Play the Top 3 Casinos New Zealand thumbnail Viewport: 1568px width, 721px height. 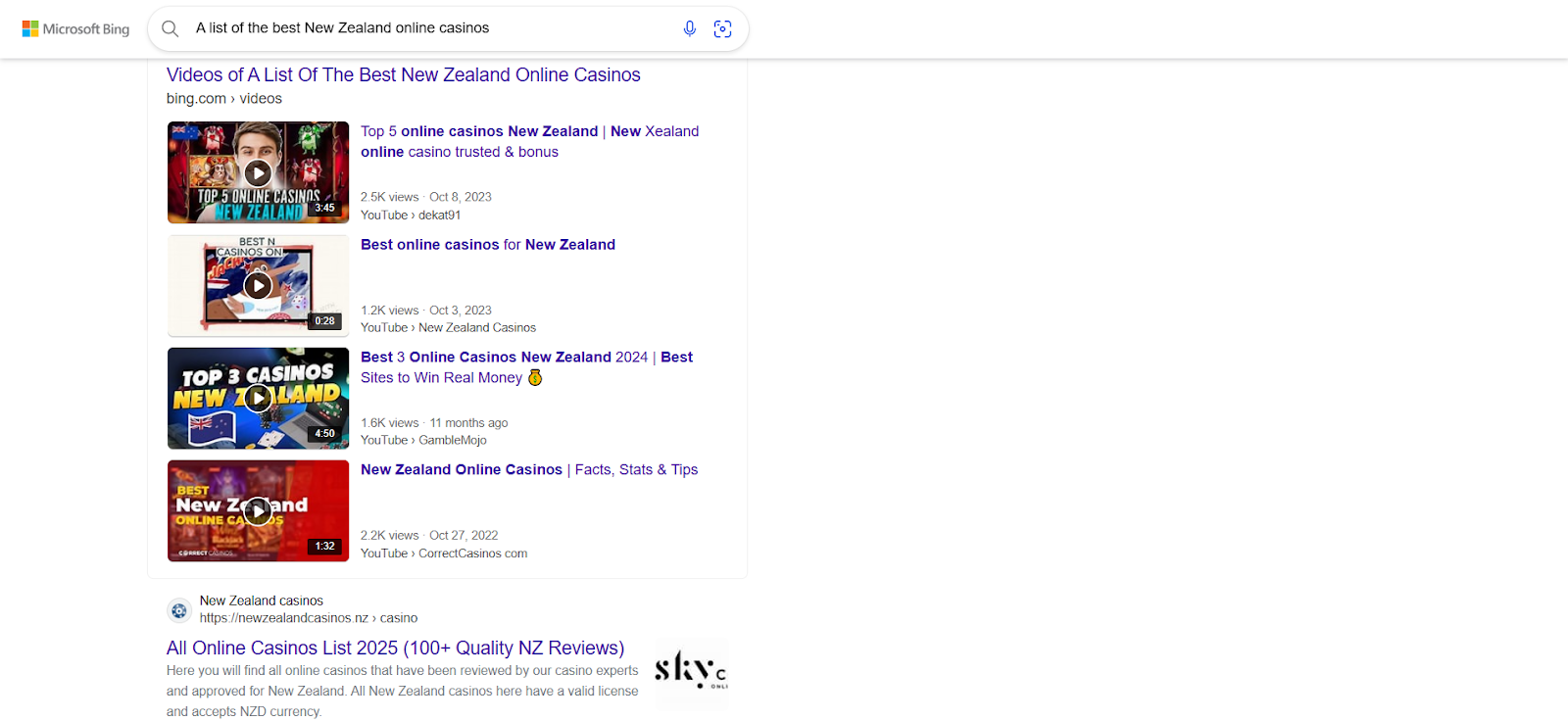[x=258, y=398]
